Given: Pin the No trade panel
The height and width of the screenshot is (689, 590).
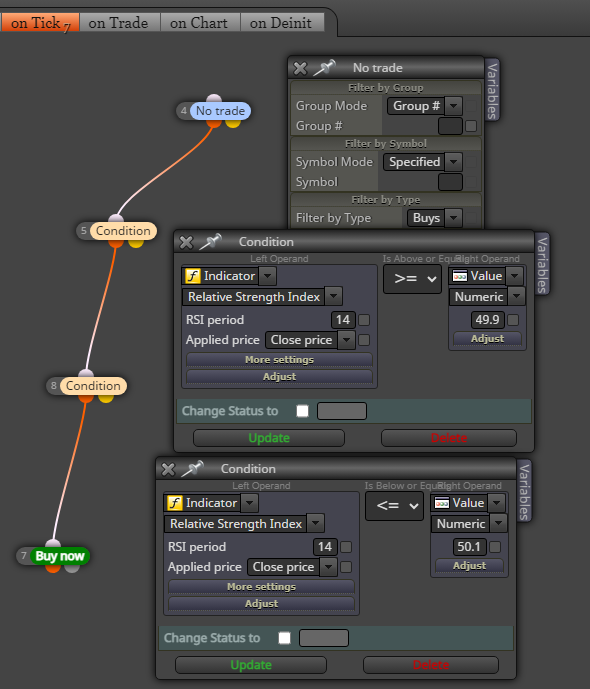Looking at the screenshot, I should point(325,68).
